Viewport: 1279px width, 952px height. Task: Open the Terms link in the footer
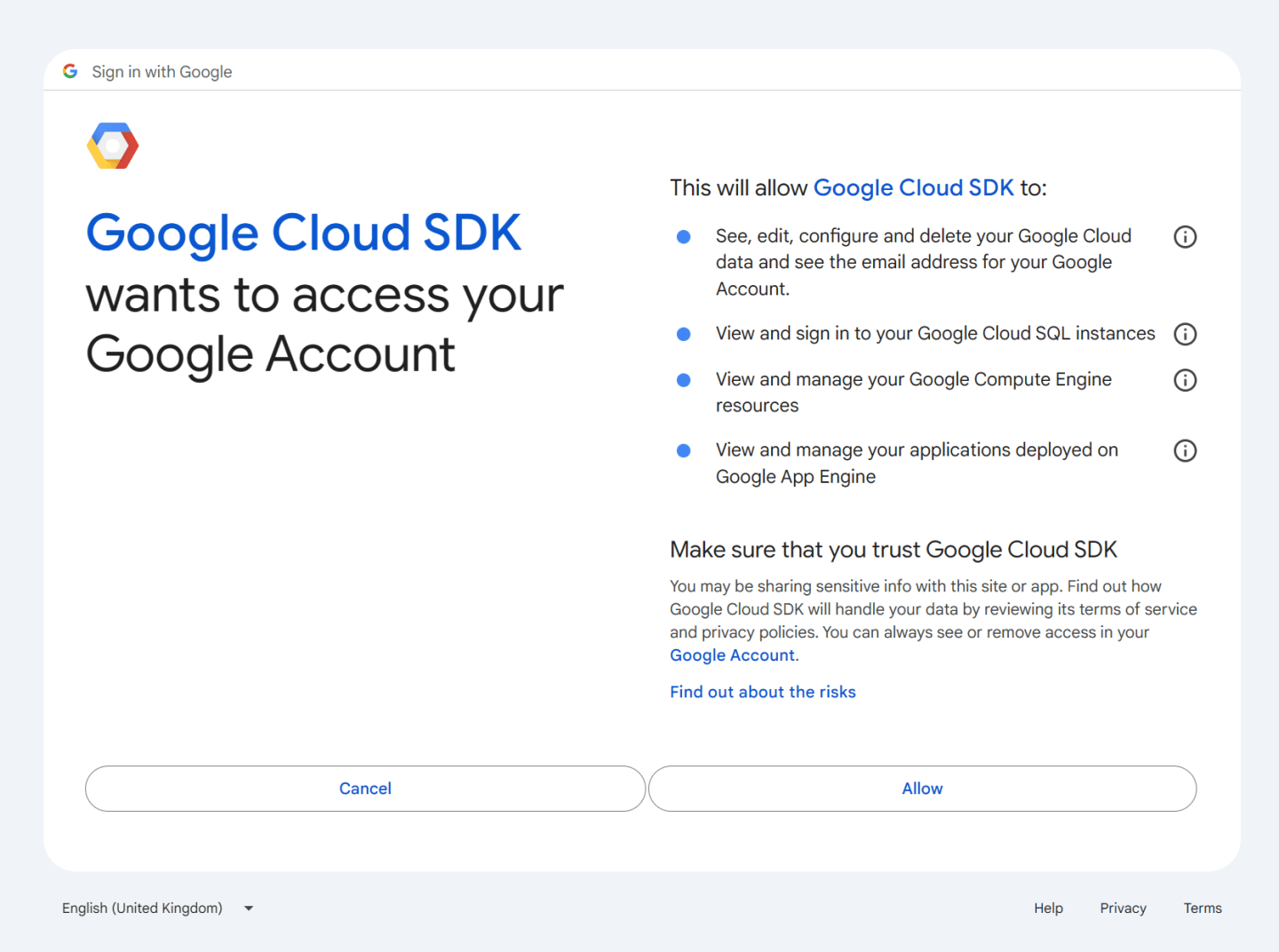click(1203, 908)
